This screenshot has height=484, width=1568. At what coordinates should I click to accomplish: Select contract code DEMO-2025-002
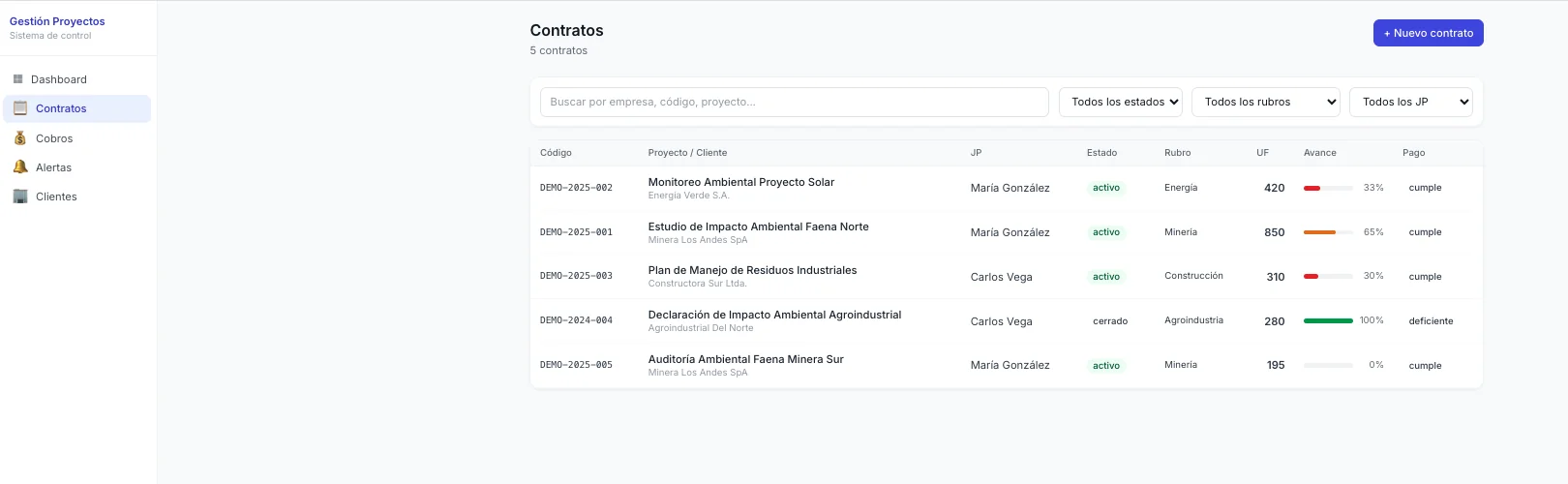click(576, 188)
